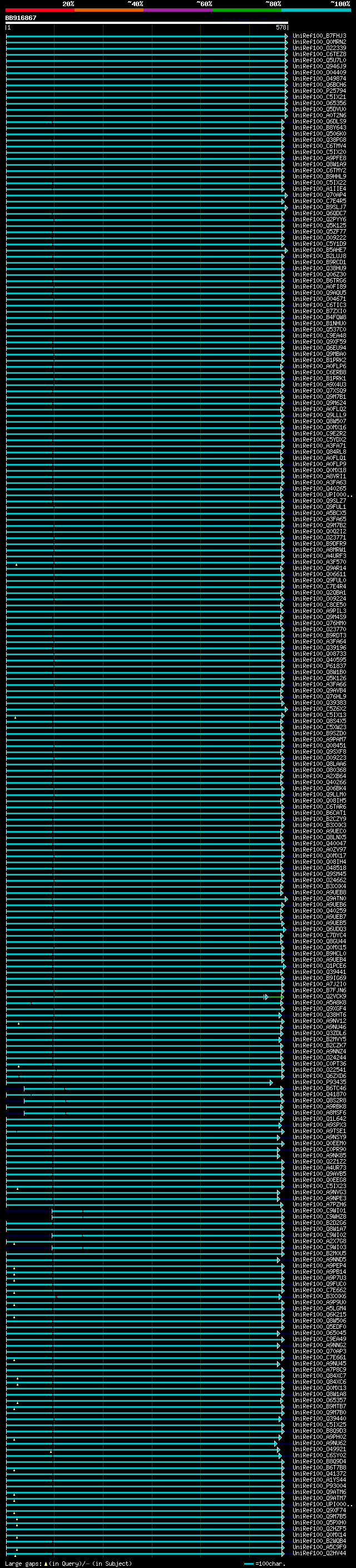
Task: Click hit UniRef100_A1IIE4
Action: (x=319, y=189)
